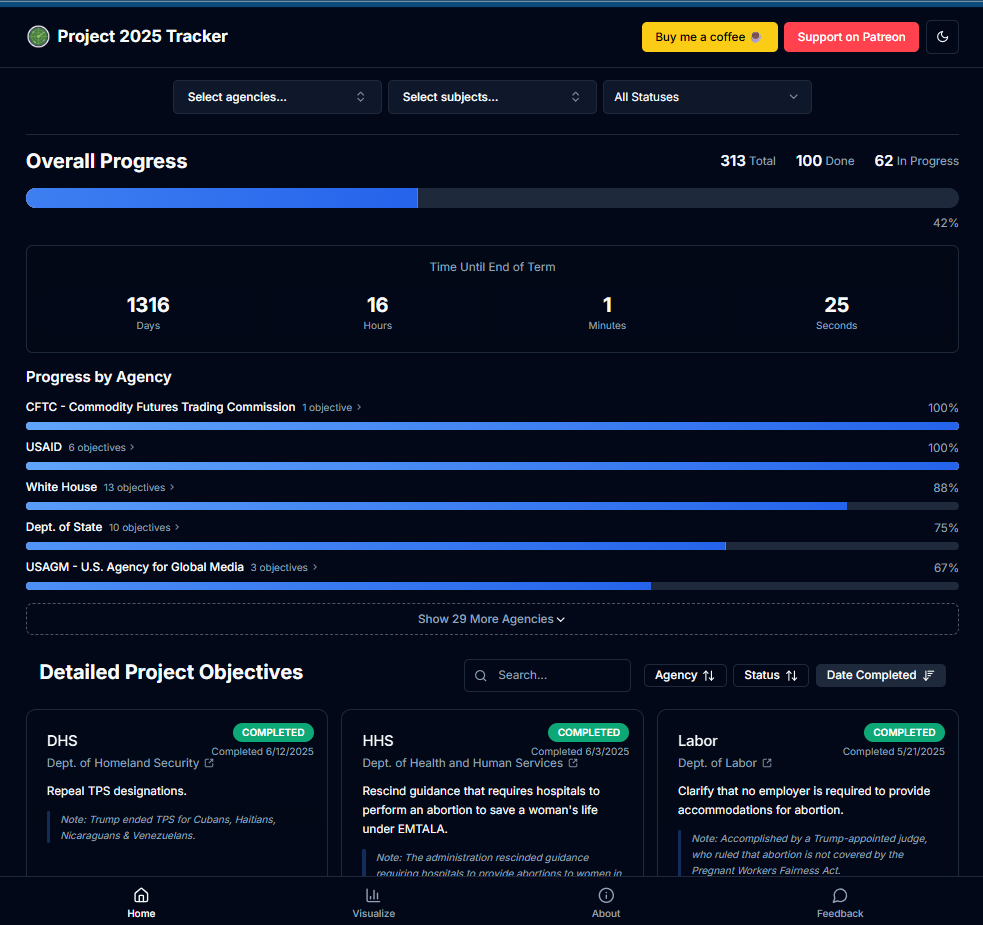Click 'Completed 6/3/2025' date

coord(580,752)
